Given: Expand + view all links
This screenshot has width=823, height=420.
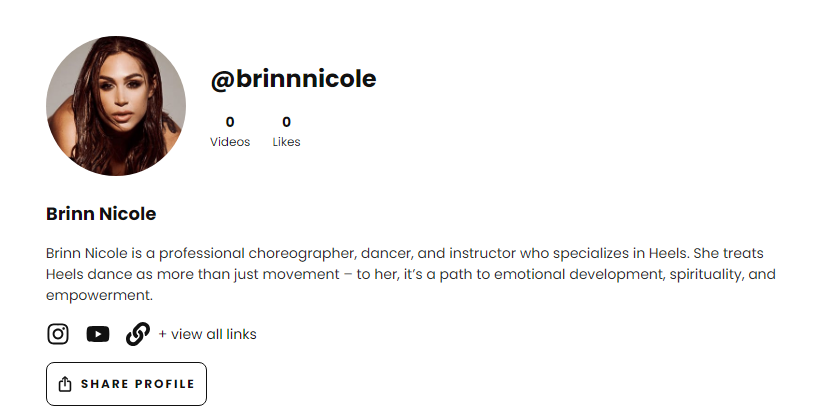Looking at the screenshot, I should click(x=207, y=334).
